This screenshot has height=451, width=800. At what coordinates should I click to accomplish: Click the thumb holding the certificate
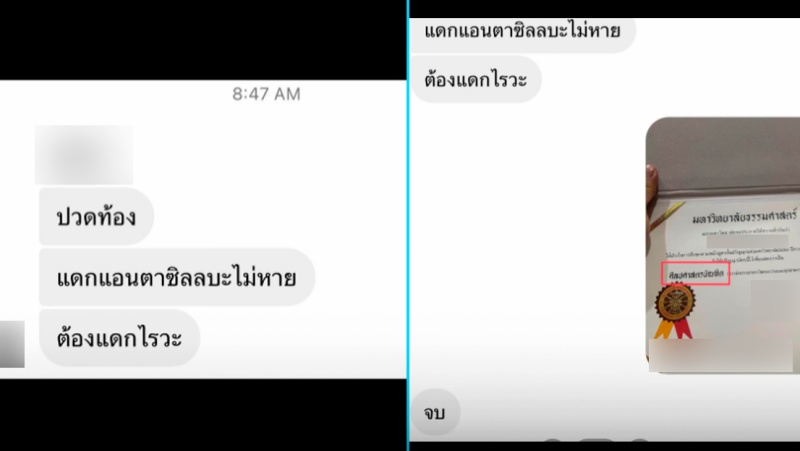(x=652, y=181)
